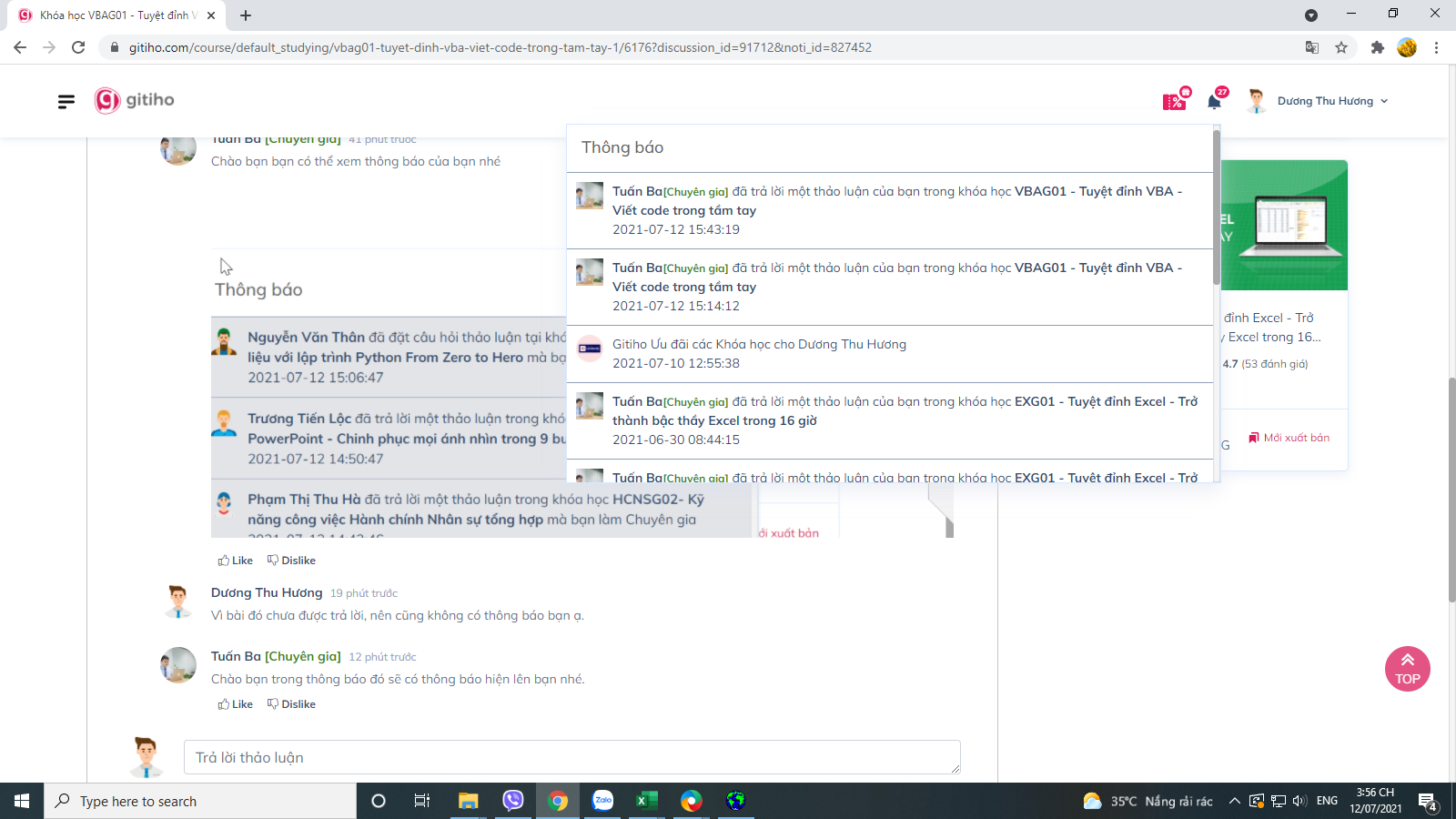Bookmark this page with the star icon
The height and width of the screenshot is (819, 1456).
pyautogui.click(x=1341, y=47)
